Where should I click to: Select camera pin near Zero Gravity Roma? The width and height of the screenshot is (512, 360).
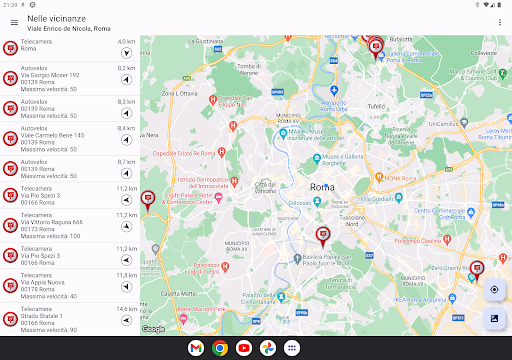pos(477,271)
